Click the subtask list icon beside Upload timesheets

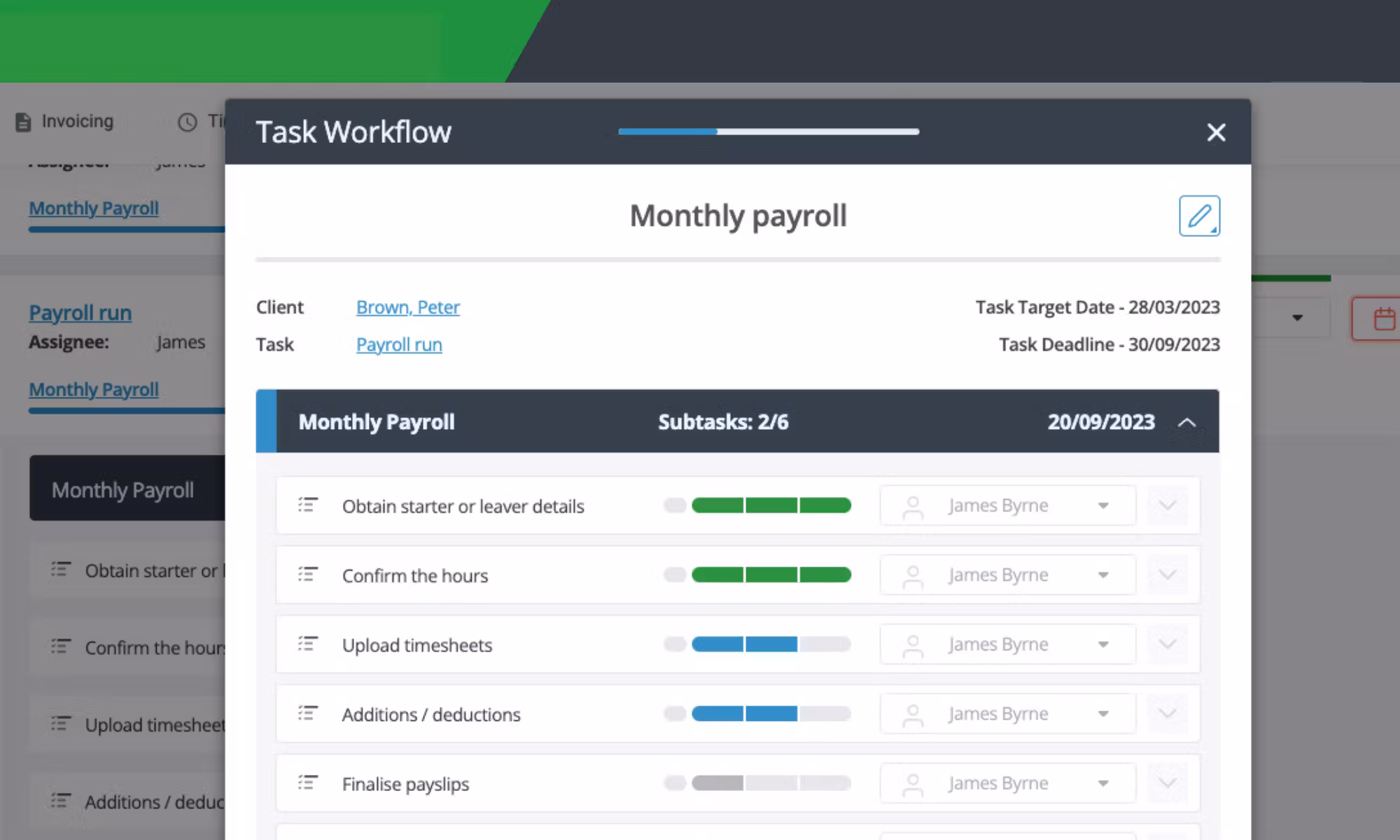(306, 644)
